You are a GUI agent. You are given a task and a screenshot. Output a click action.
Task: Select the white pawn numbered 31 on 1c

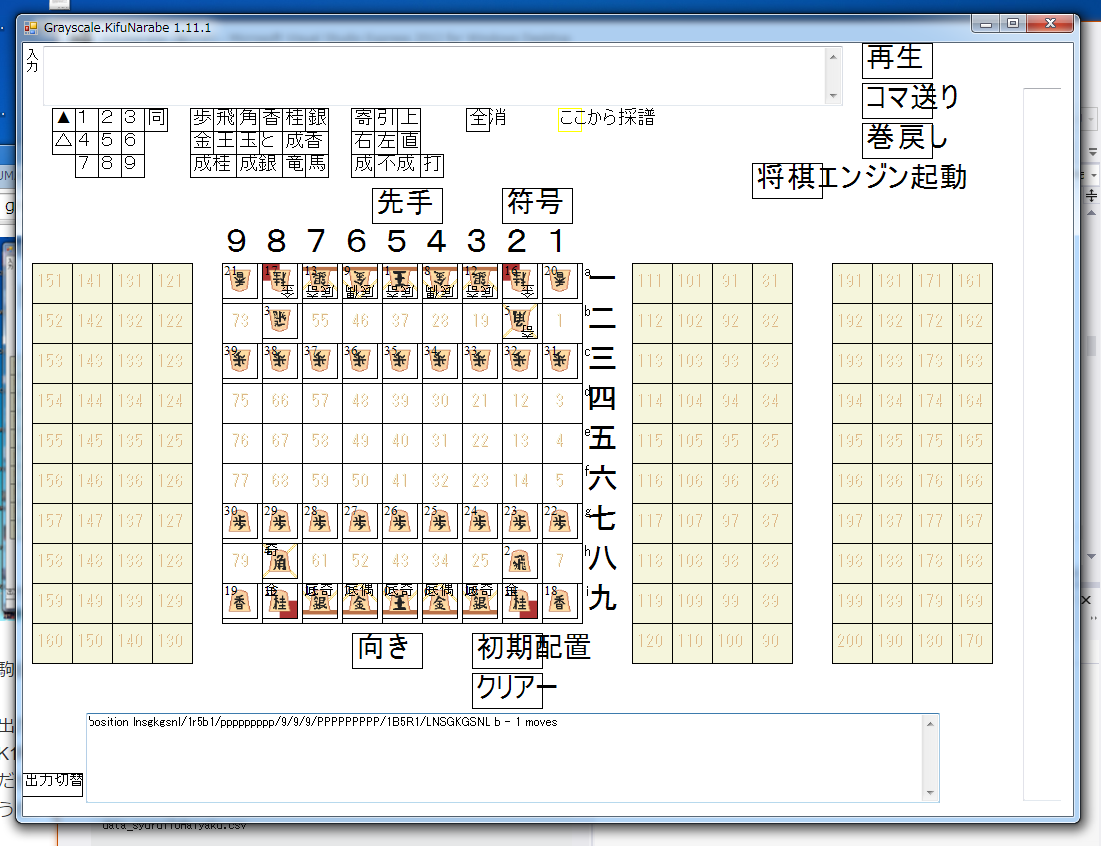(560, 361)
